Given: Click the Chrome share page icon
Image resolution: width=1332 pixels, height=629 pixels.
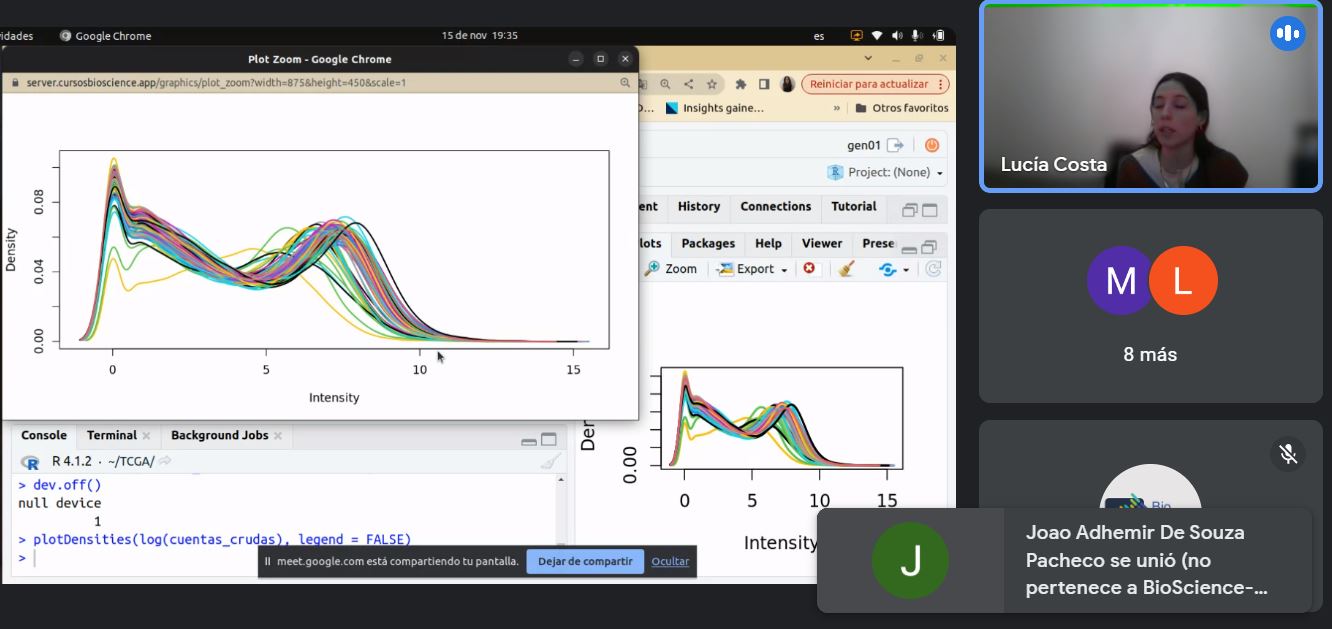Looking at the screenshot, I should tap(688, 84).
